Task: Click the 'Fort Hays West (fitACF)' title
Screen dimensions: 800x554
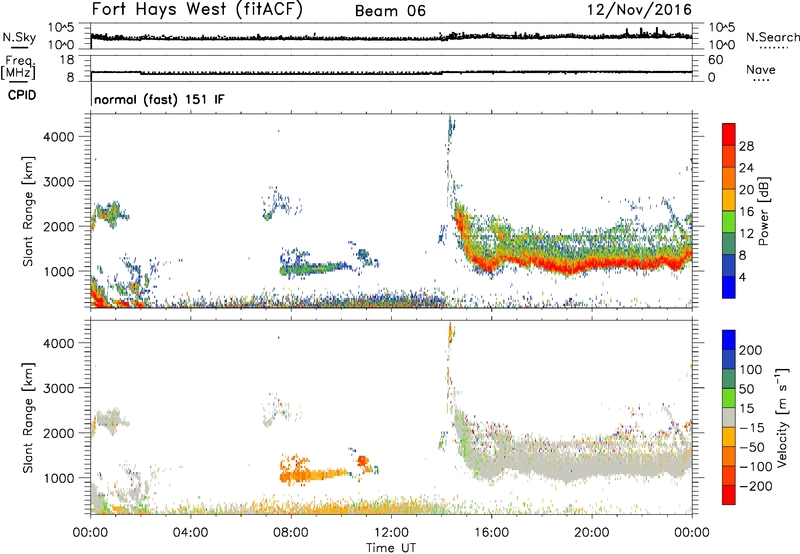Action: point(197,9)
